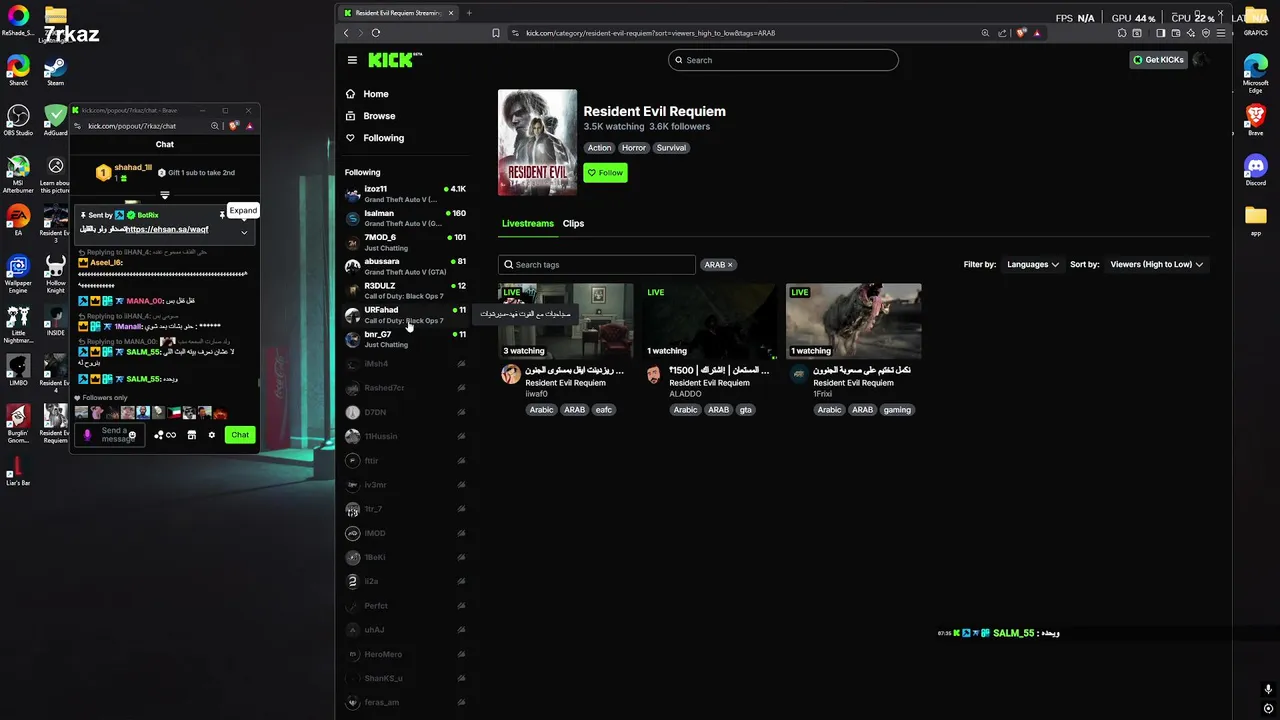Viewport: 1280px width, 720px height.
Task: Open MSI Afterburner desktop shortcut
Action: pyautogui.click(x=18, y=172)
